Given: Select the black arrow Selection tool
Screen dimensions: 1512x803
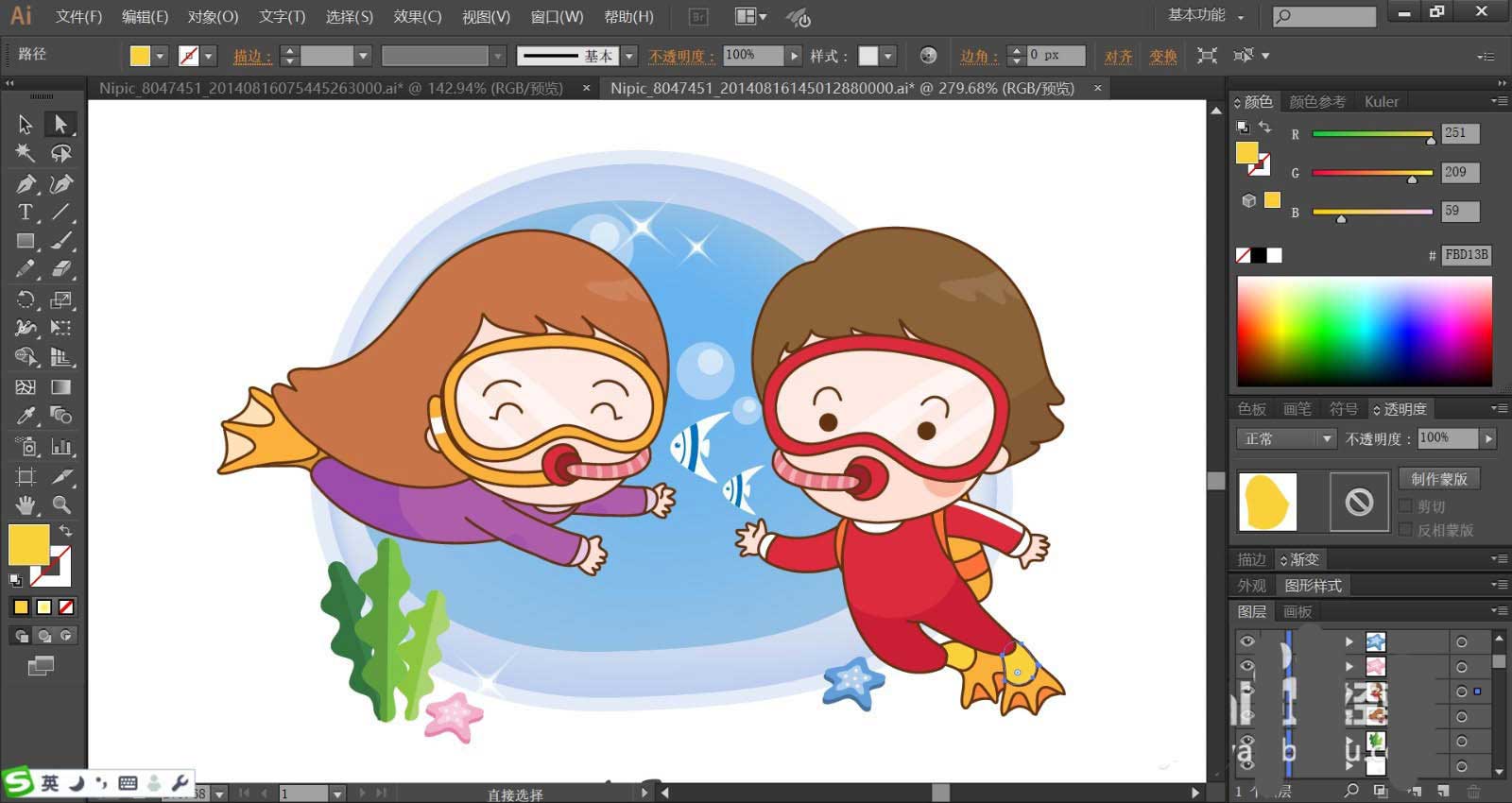Looking at the screenshot, I should click(26, 124).
